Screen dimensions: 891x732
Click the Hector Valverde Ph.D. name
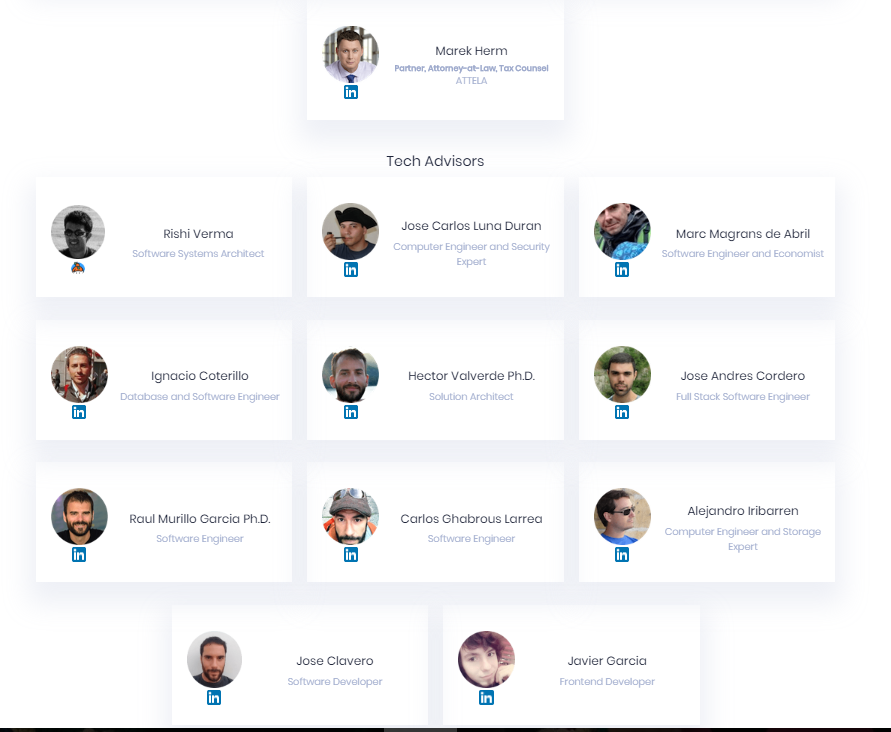tap(471, 376)
